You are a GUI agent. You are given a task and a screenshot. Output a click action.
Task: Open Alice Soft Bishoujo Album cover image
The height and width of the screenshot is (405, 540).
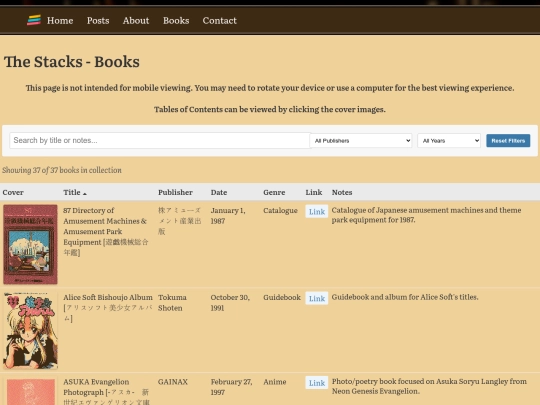(30, 331)
